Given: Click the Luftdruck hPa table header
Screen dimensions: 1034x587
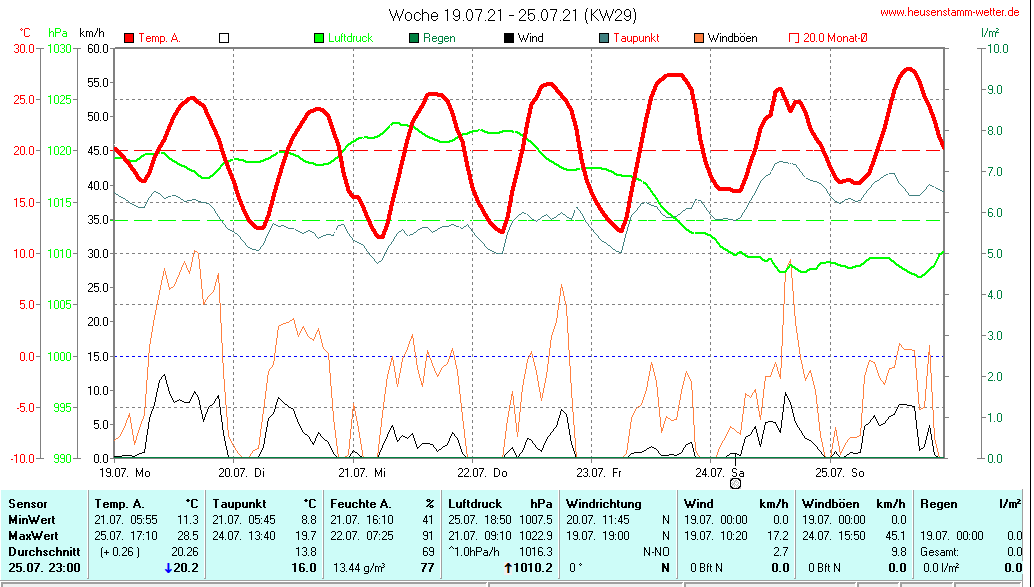Looking at the screenshot, I should click(500, 504).
